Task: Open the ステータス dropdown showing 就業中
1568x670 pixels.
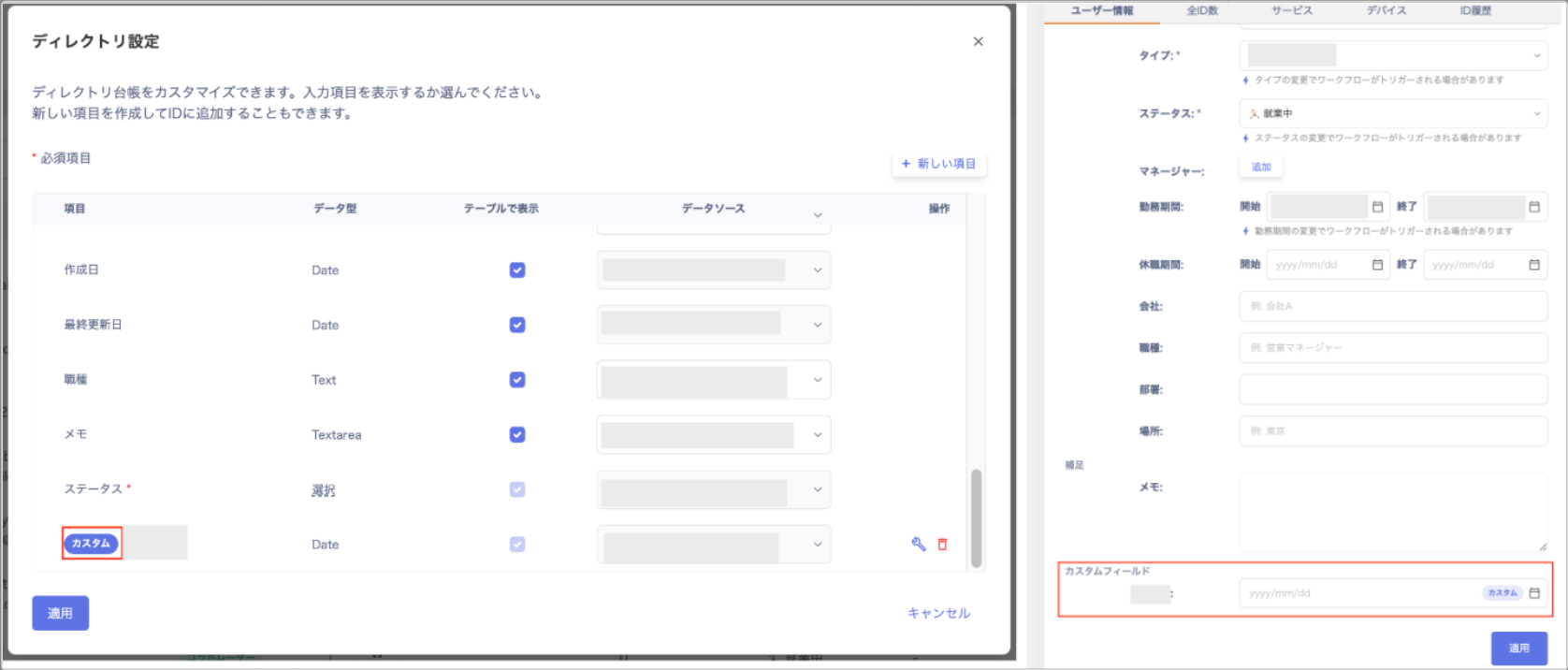Action: click(x=1393, y=113)
